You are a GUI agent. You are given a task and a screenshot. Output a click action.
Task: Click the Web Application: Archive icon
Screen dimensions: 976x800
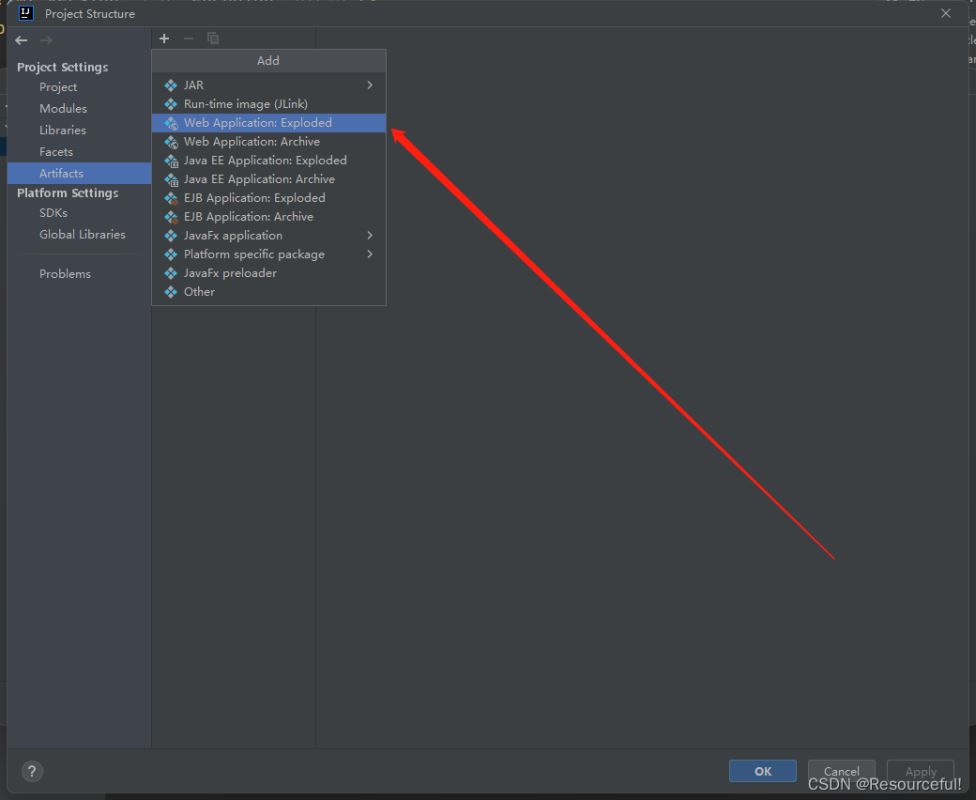[171, 142]
